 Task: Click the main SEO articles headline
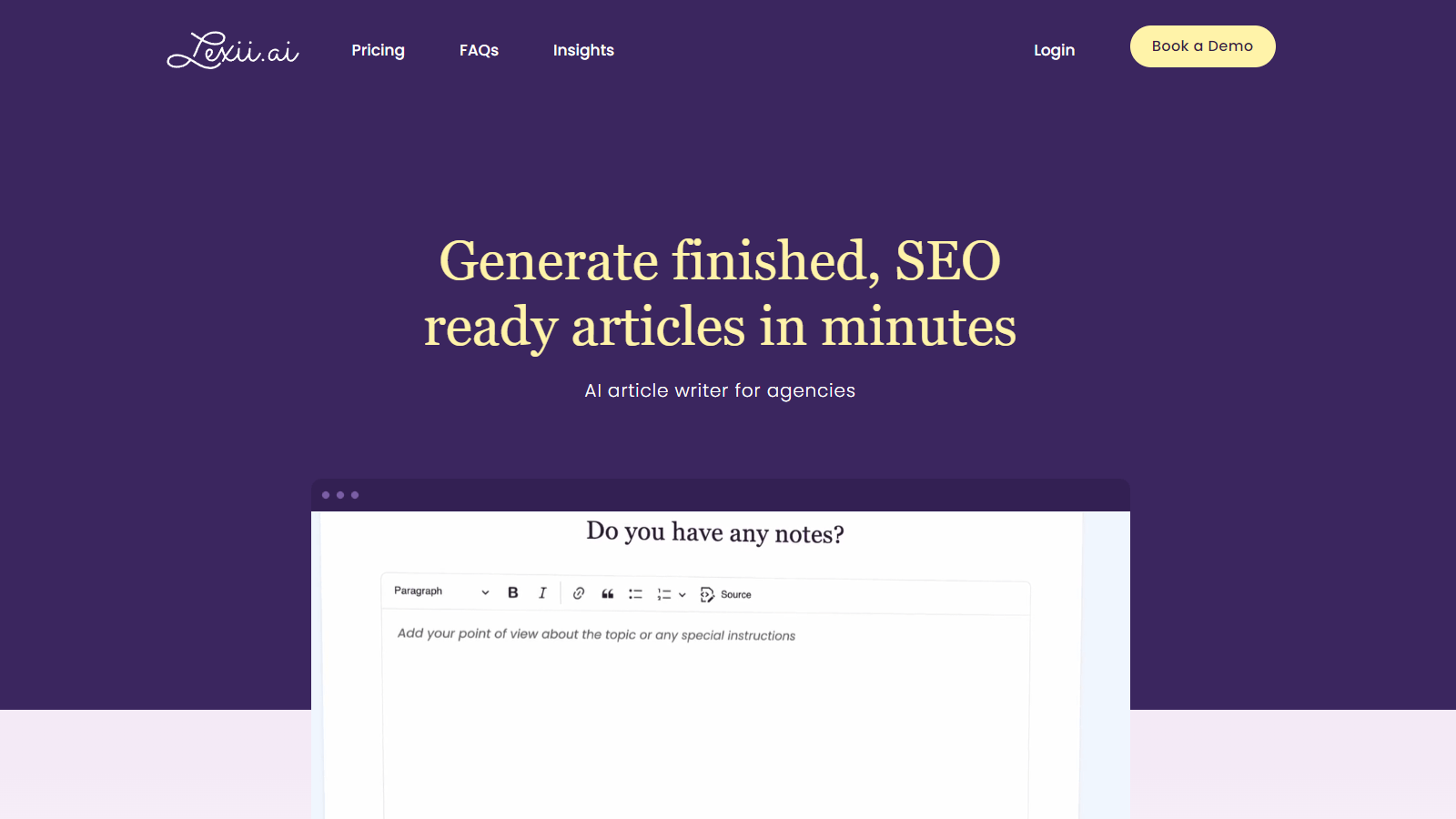click(x=720, y=293)
